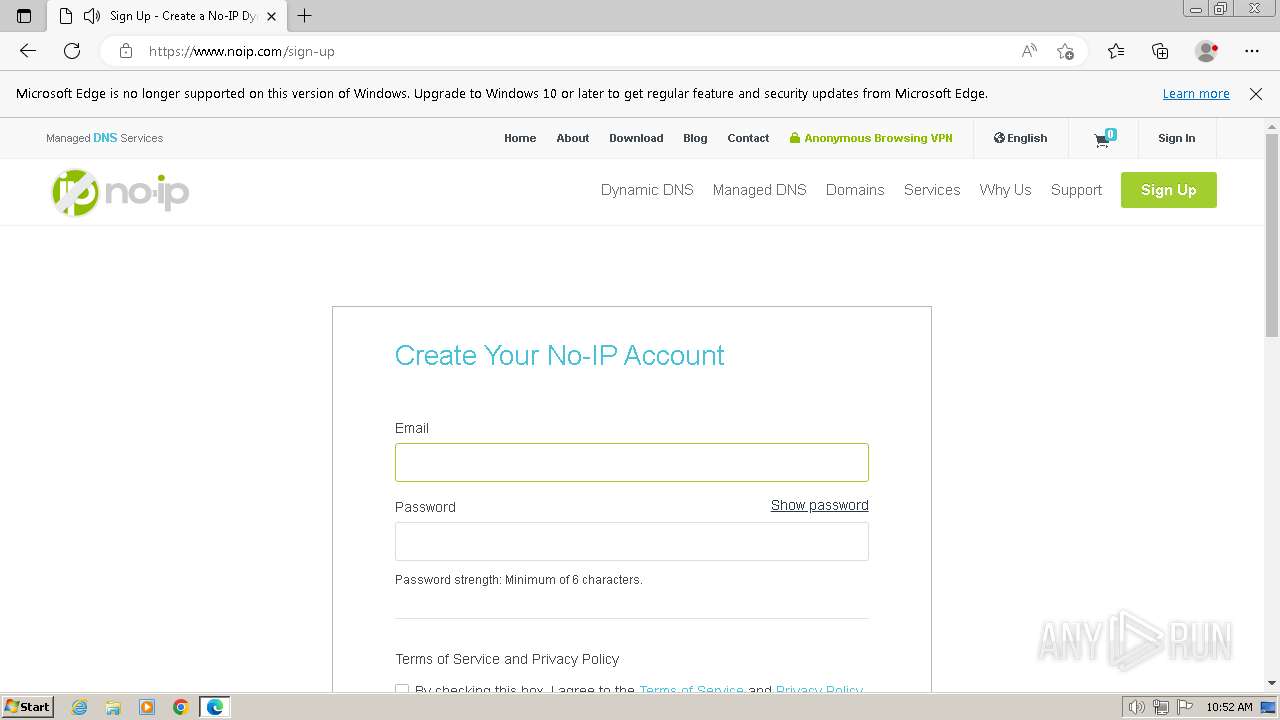The height and width of the screenshot is (720, 1280).
Task: Open the Download link
Action: click(636, 138)
